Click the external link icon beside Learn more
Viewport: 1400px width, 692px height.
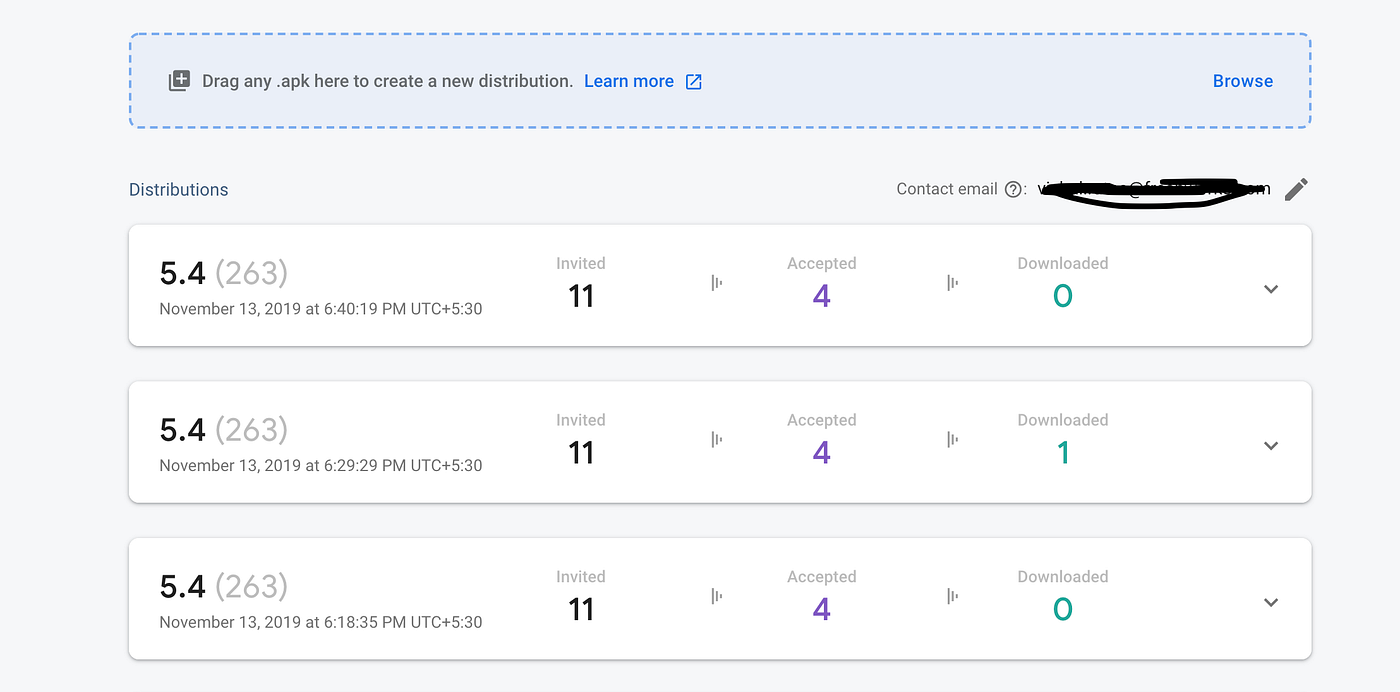pos(694,82)
